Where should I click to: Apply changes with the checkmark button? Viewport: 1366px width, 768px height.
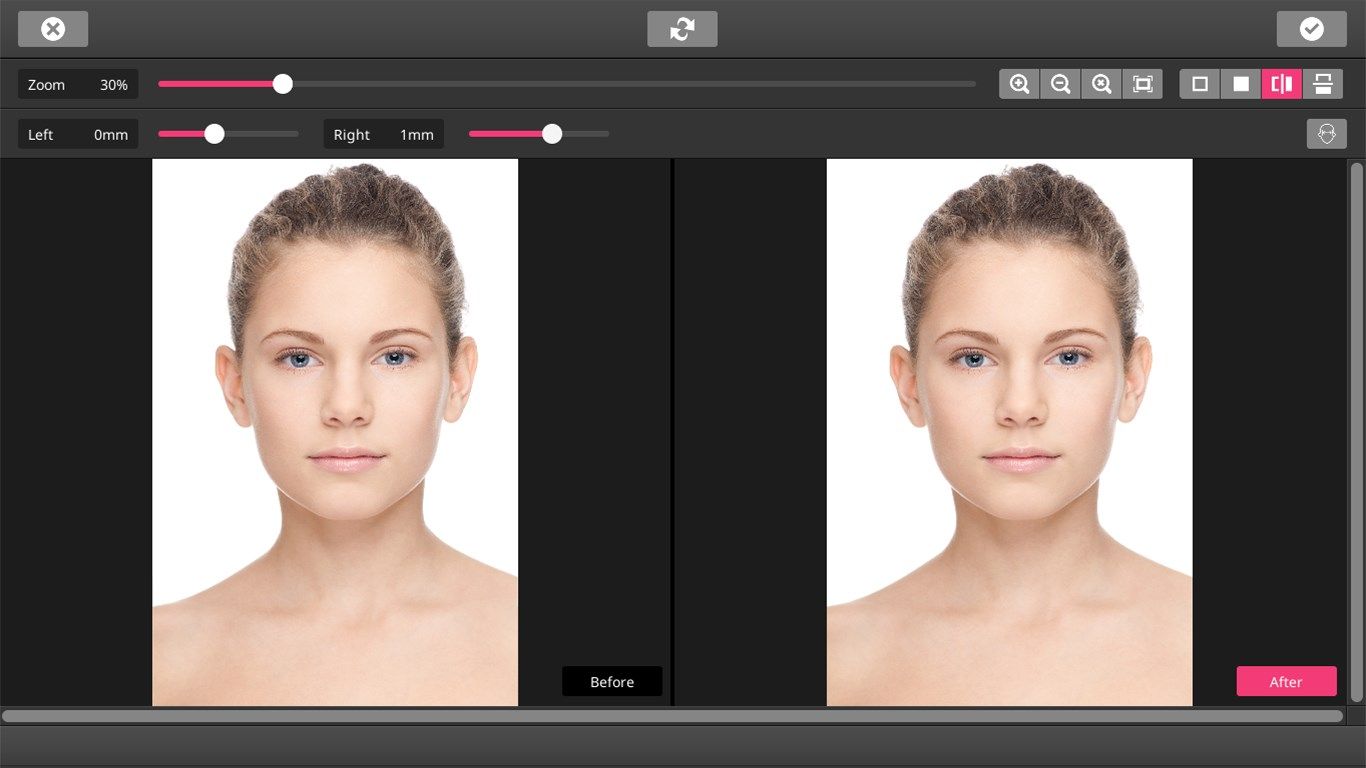(1311, 29)
